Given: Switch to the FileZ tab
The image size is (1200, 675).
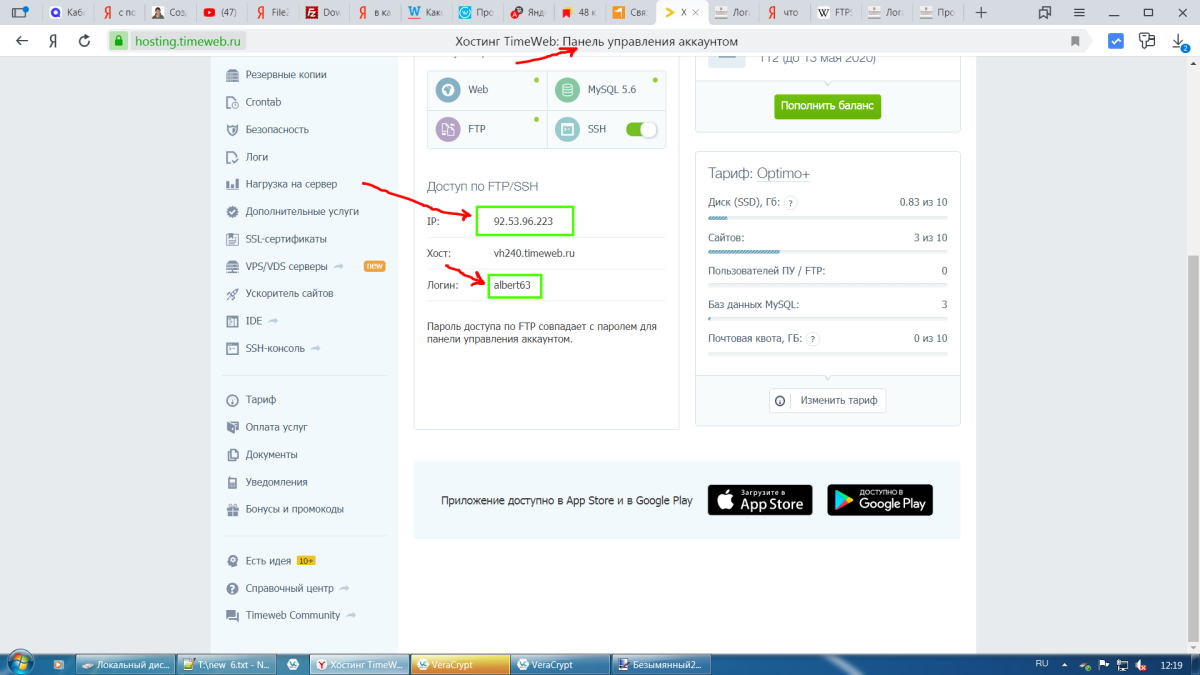Looking at the screenshot, I should [x=273, y=13].
